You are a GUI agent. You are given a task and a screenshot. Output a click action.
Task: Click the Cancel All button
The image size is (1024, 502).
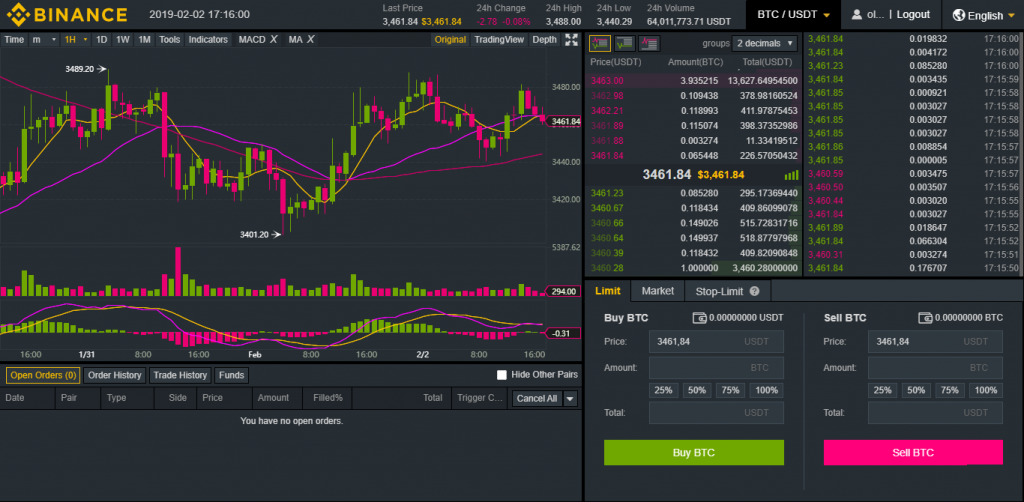click(x=537, y=398)
